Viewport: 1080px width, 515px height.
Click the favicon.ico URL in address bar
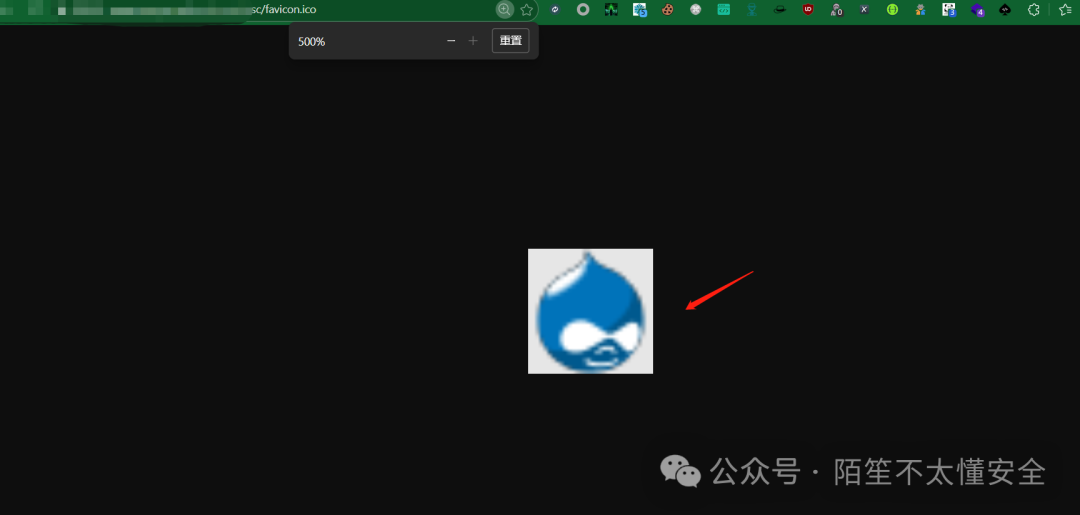(x=284, y=10)
